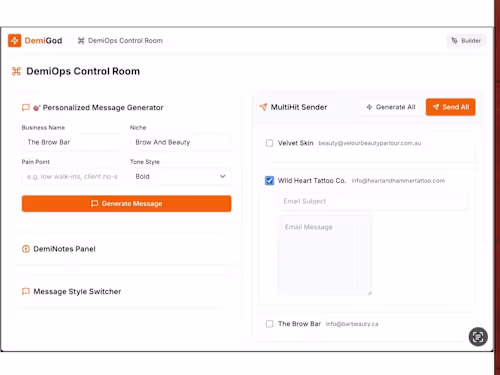The width and height of the screenshot is (500, 375).
Task: Open DemiOps Control Room nav tab
Action: [x=120, y=41]
